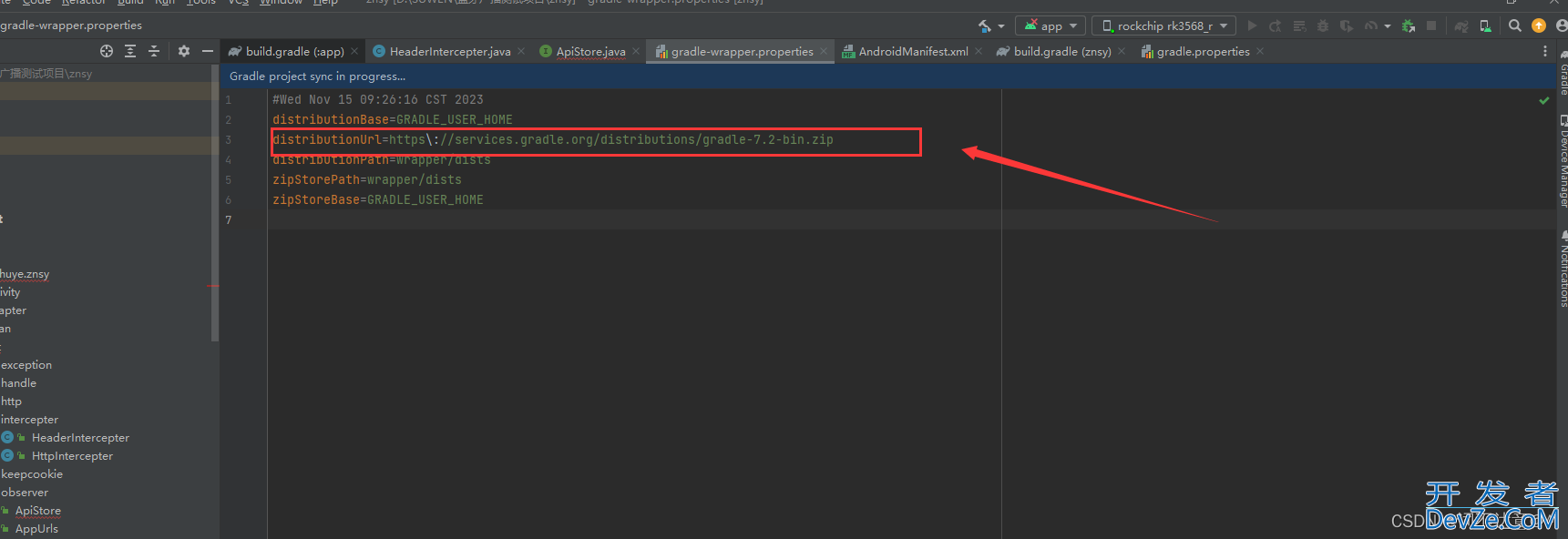Close the HeaderIntercepter.java tab
Image resolution: width=1568 pixels, height=539 pixels.
click(x=521, y=51)
